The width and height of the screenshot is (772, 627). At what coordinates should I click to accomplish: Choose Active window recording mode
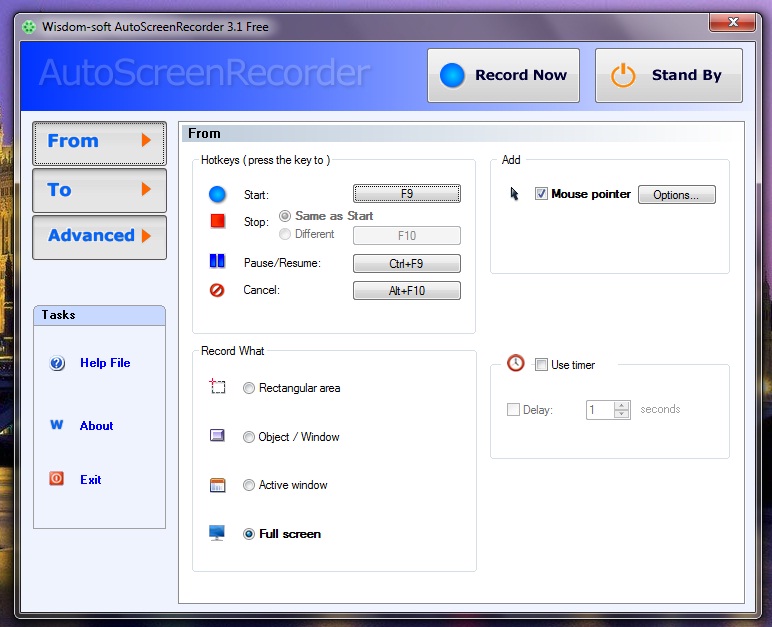249,485
